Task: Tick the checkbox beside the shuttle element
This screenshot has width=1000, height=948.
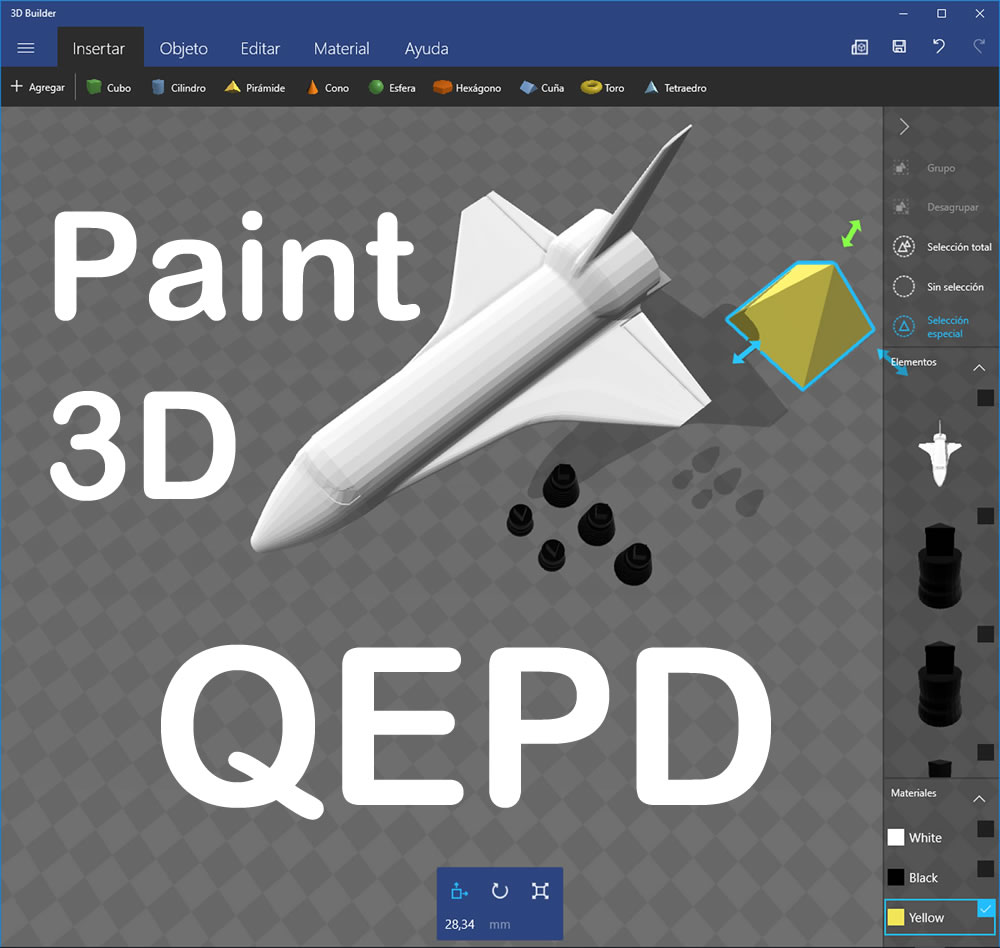Action: tap(985, 398)
